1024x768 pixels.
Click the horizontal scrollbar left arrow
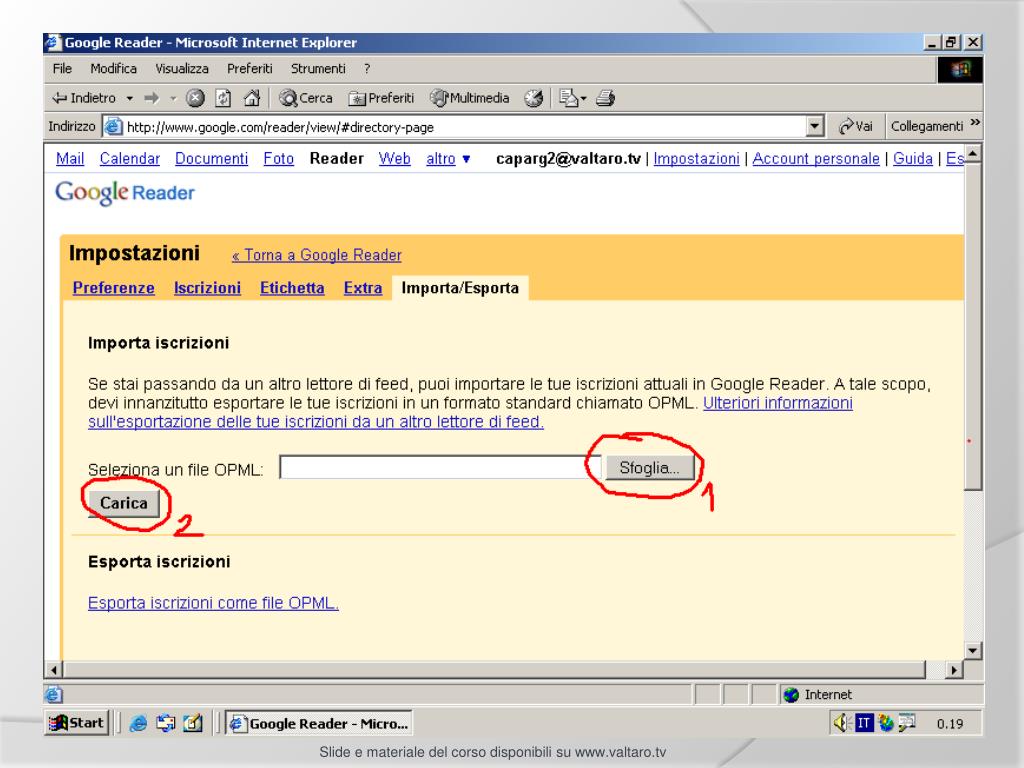[54, 669]
